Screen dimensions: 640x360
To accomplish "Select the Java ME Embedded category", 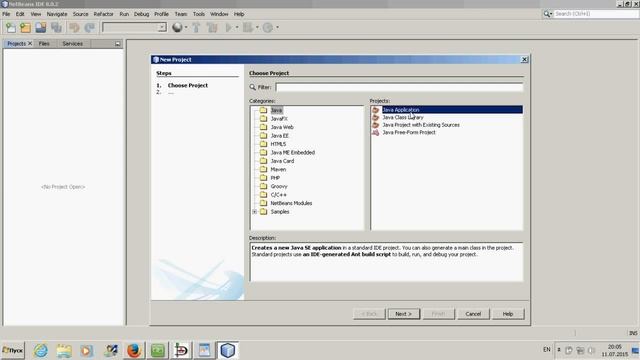I will point(293,153).
